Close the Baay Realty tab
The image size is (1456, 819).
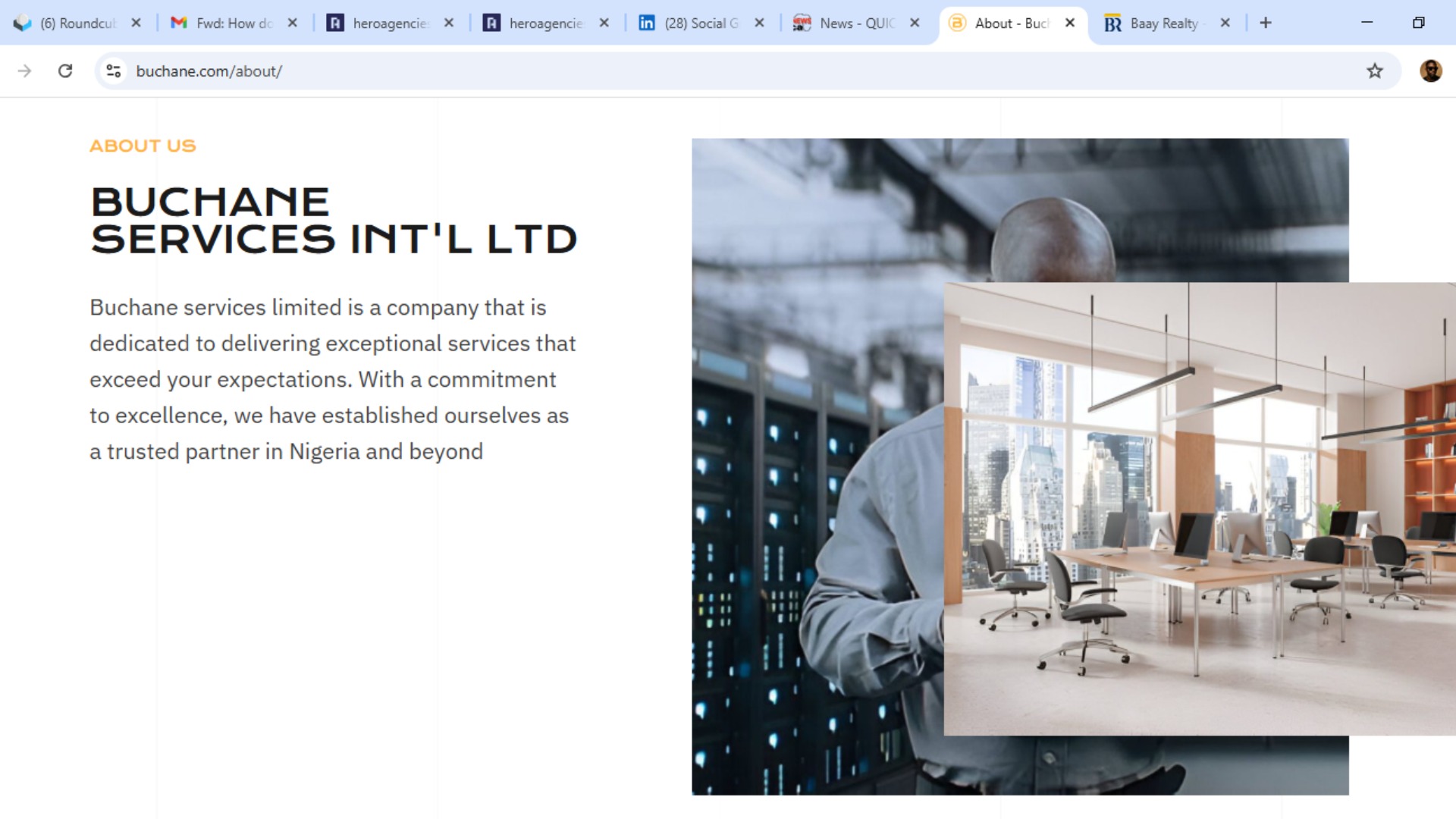click(x=1225, y=23)
